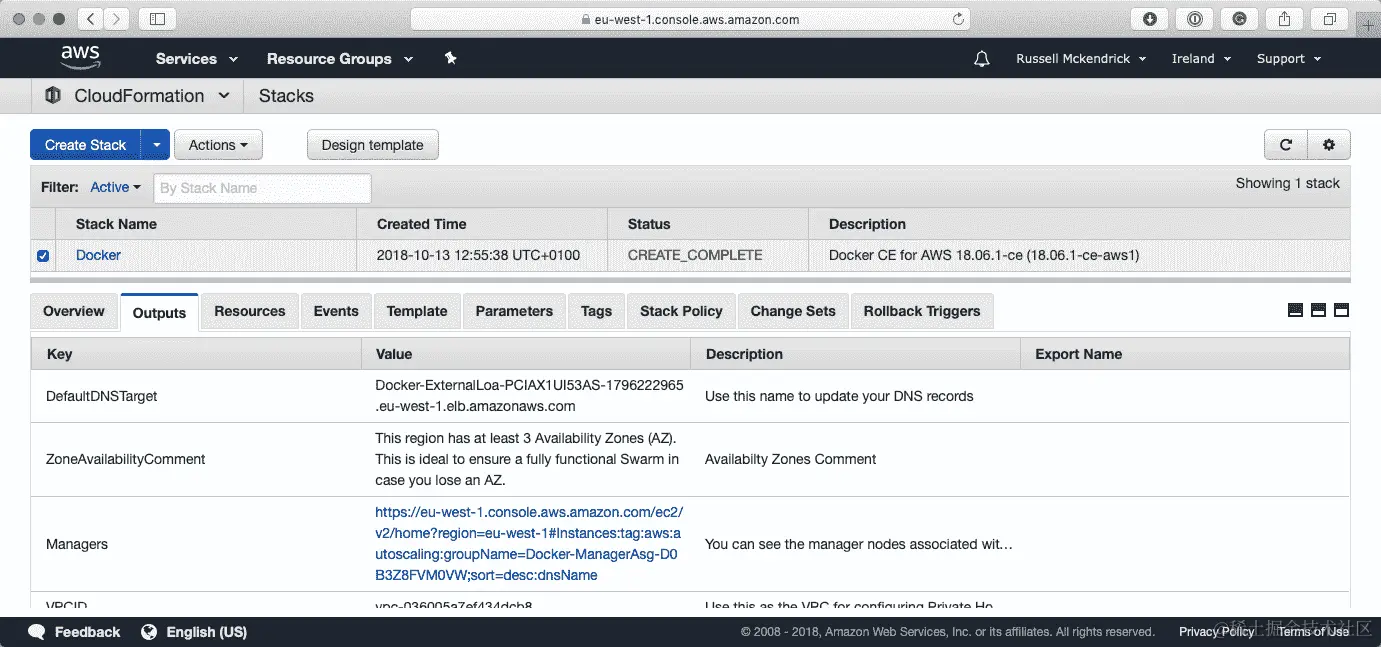Click the Create Stack button

tap(86, 145)
